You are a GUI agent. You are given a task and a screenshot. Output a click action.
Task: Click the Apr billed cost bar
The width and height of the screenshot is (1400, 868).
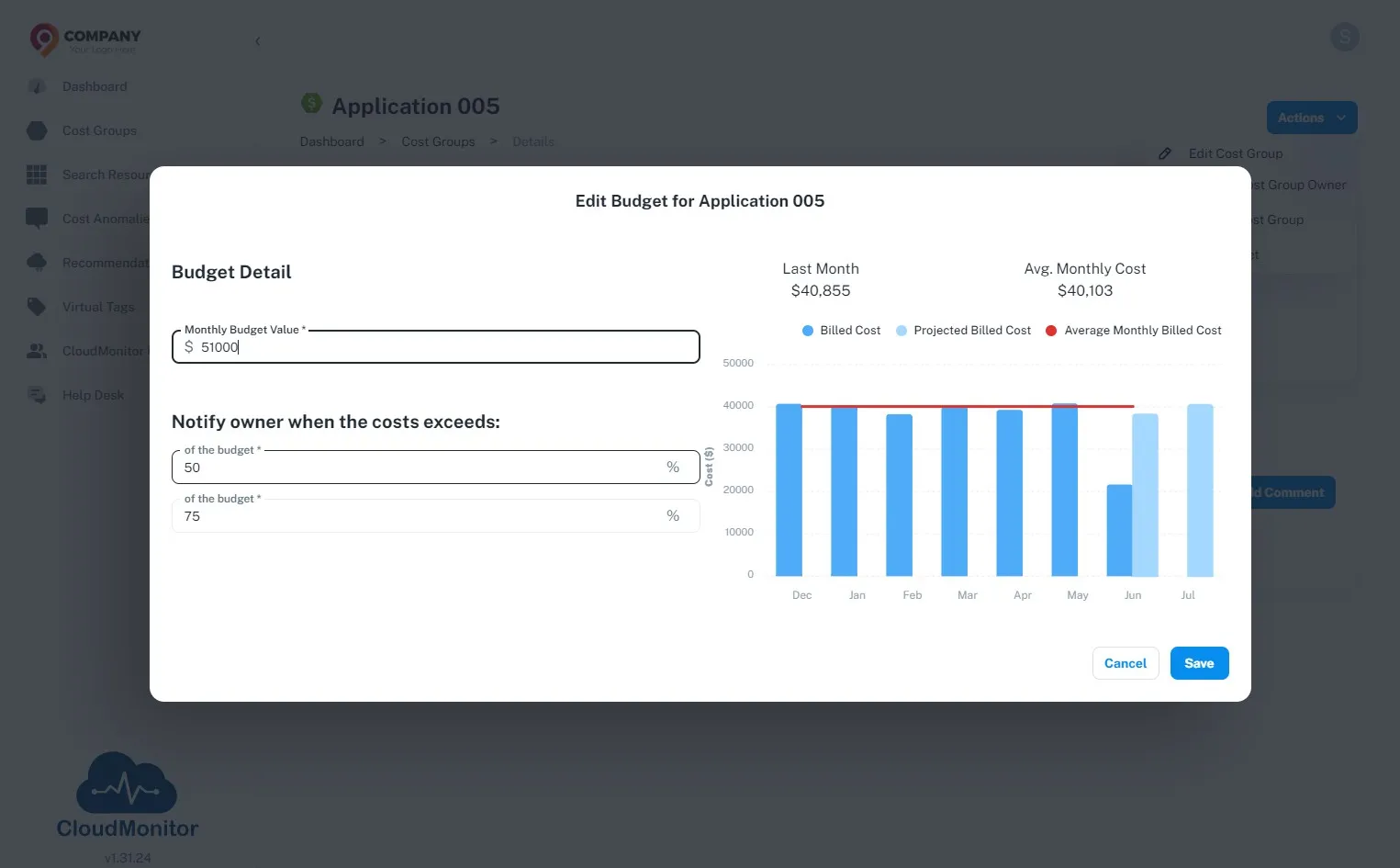point(1009,493)
